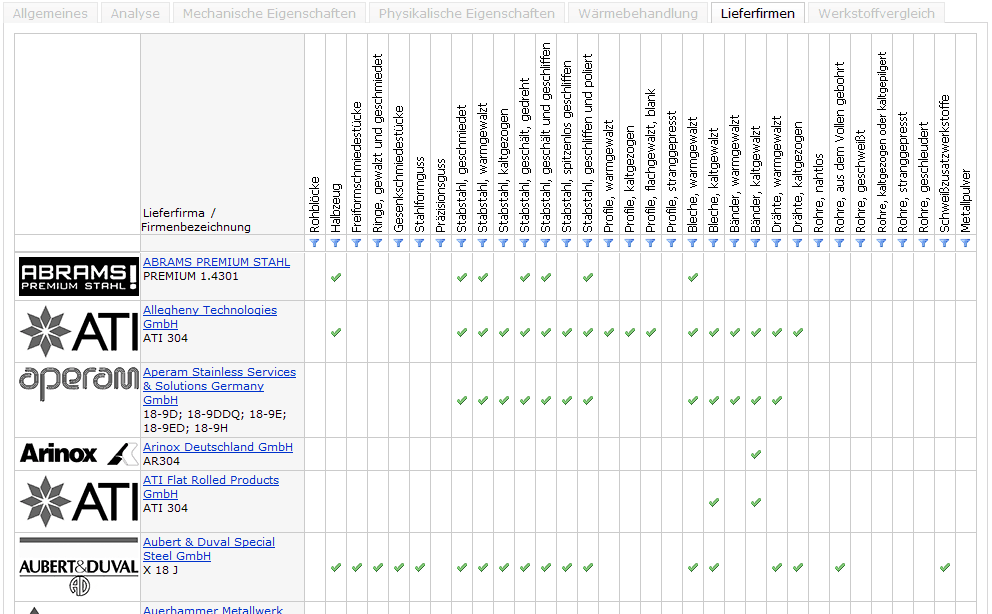Open the Mechanische Eigenschaften tab
The width and height of the screenshot is (992, 614).
point(269,14)
